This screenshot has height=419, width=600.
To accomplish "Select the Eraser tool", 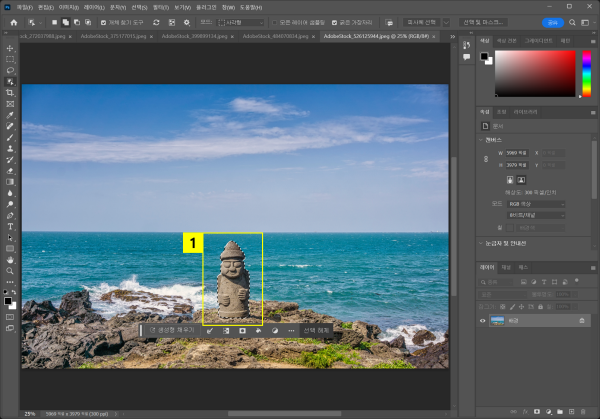I will coord(10,170).
